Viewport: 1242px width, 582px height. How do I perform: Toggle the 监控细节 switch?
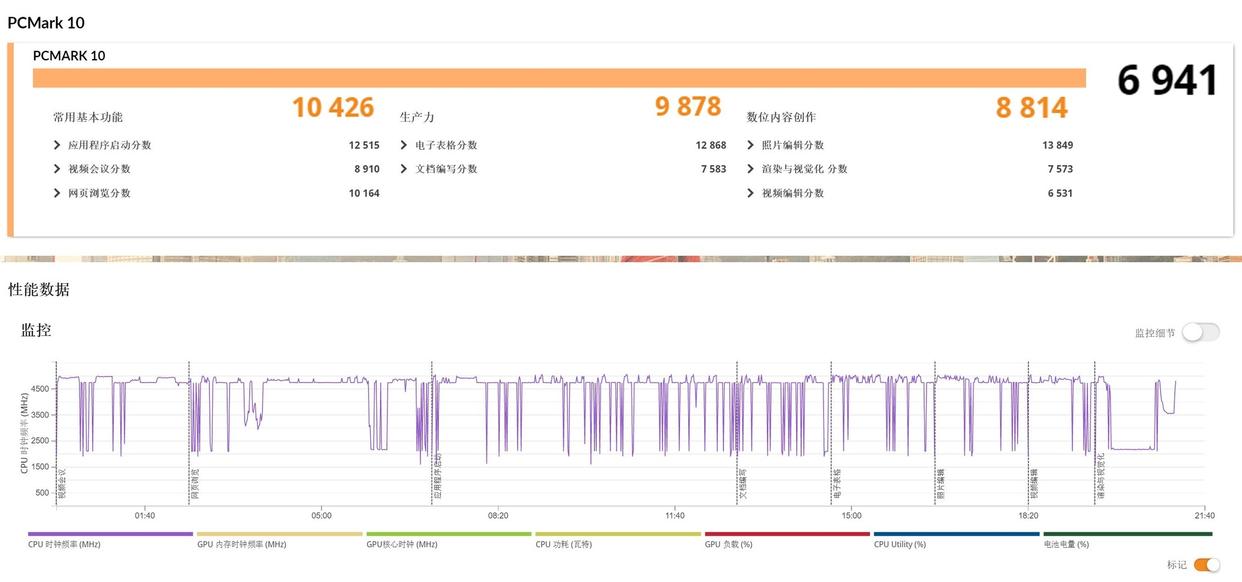1200,332
